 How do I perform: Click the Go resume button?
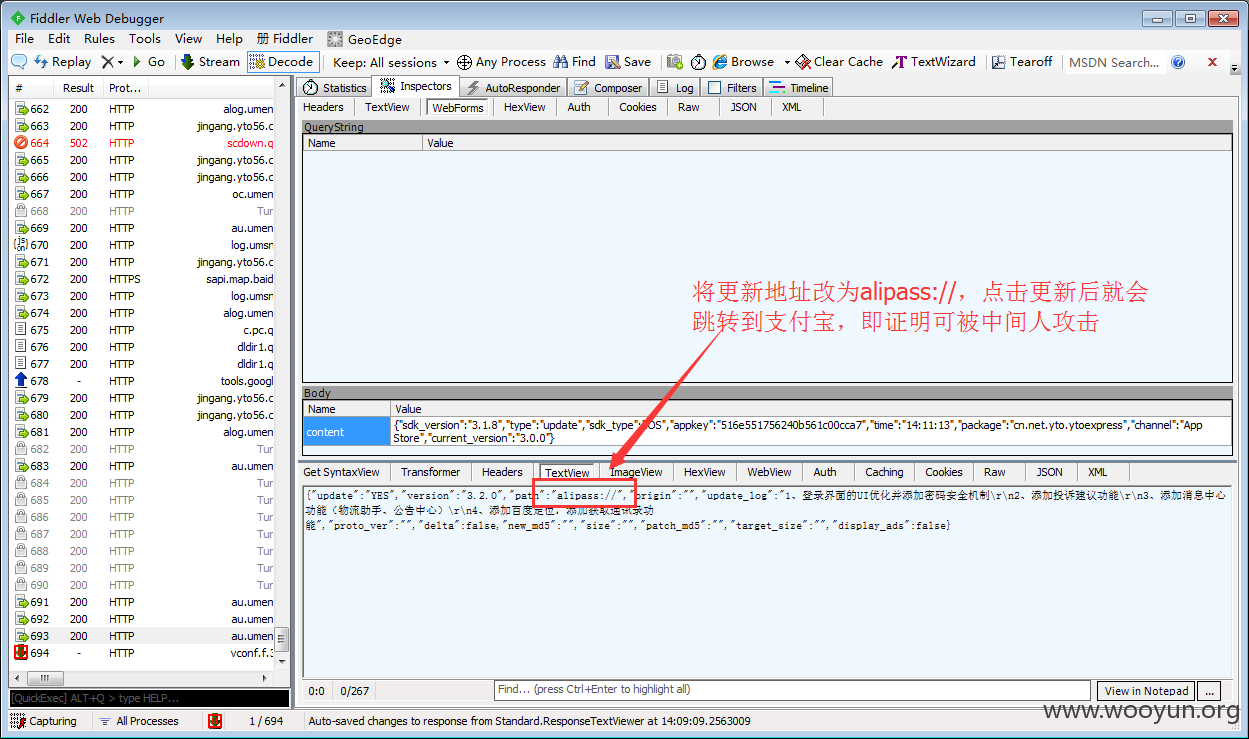tap(149, 62)
